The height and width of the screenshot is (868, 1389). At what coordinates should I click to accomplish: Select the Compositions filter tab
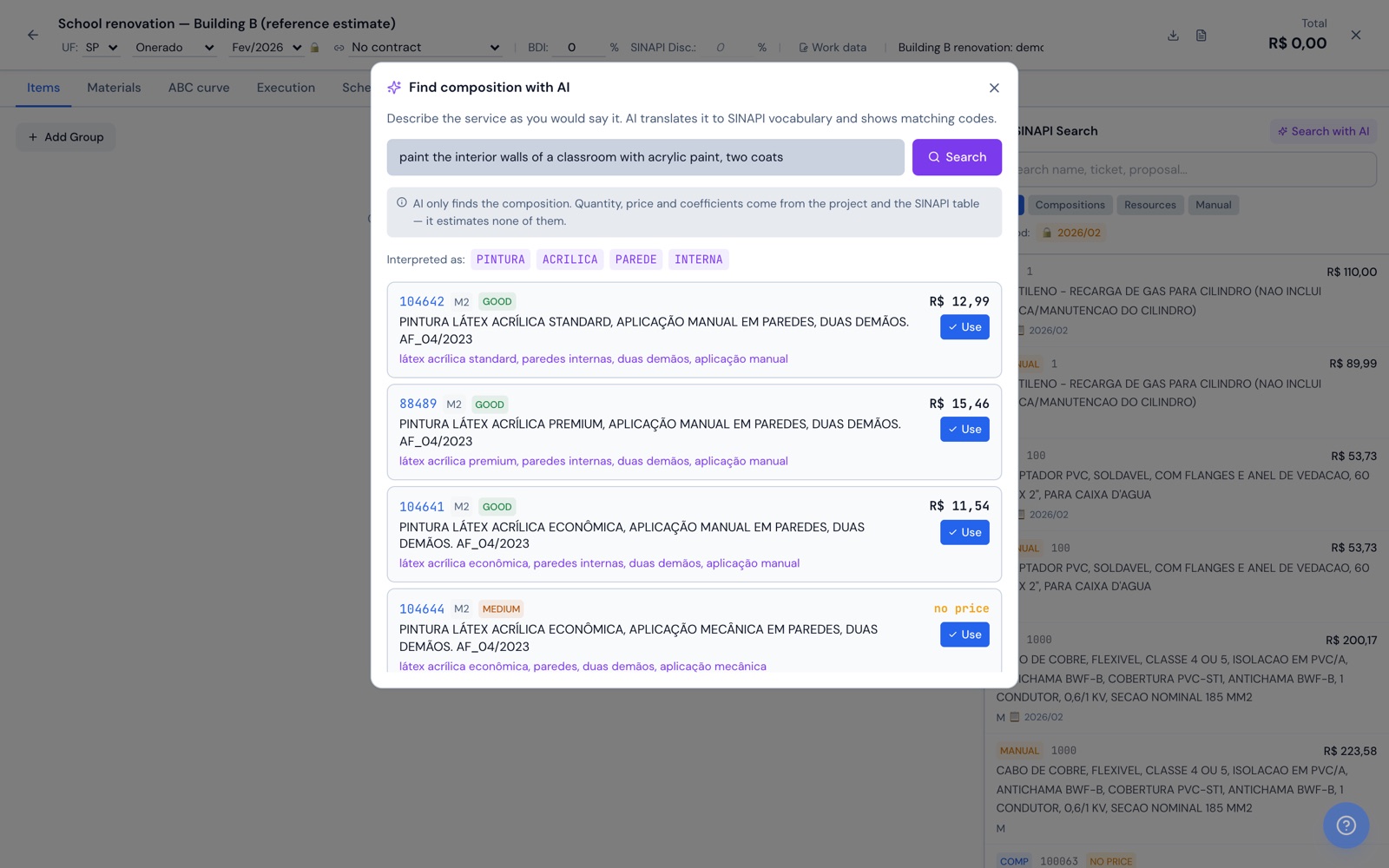pyautogui.click(x=1070, y=205)
